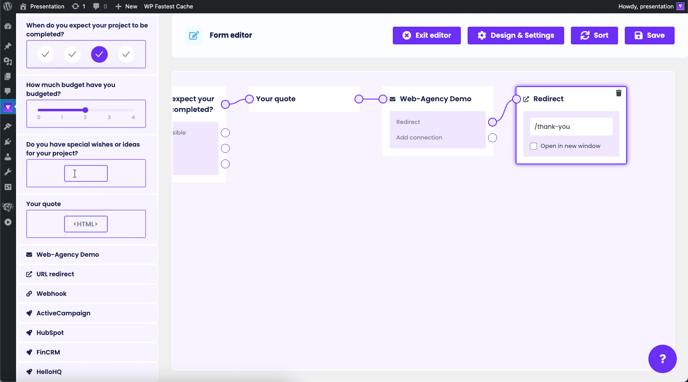Select the first checkmark option circle
Image resolution: width=688 pixels, height=382 pixels.
pos(45,54)
